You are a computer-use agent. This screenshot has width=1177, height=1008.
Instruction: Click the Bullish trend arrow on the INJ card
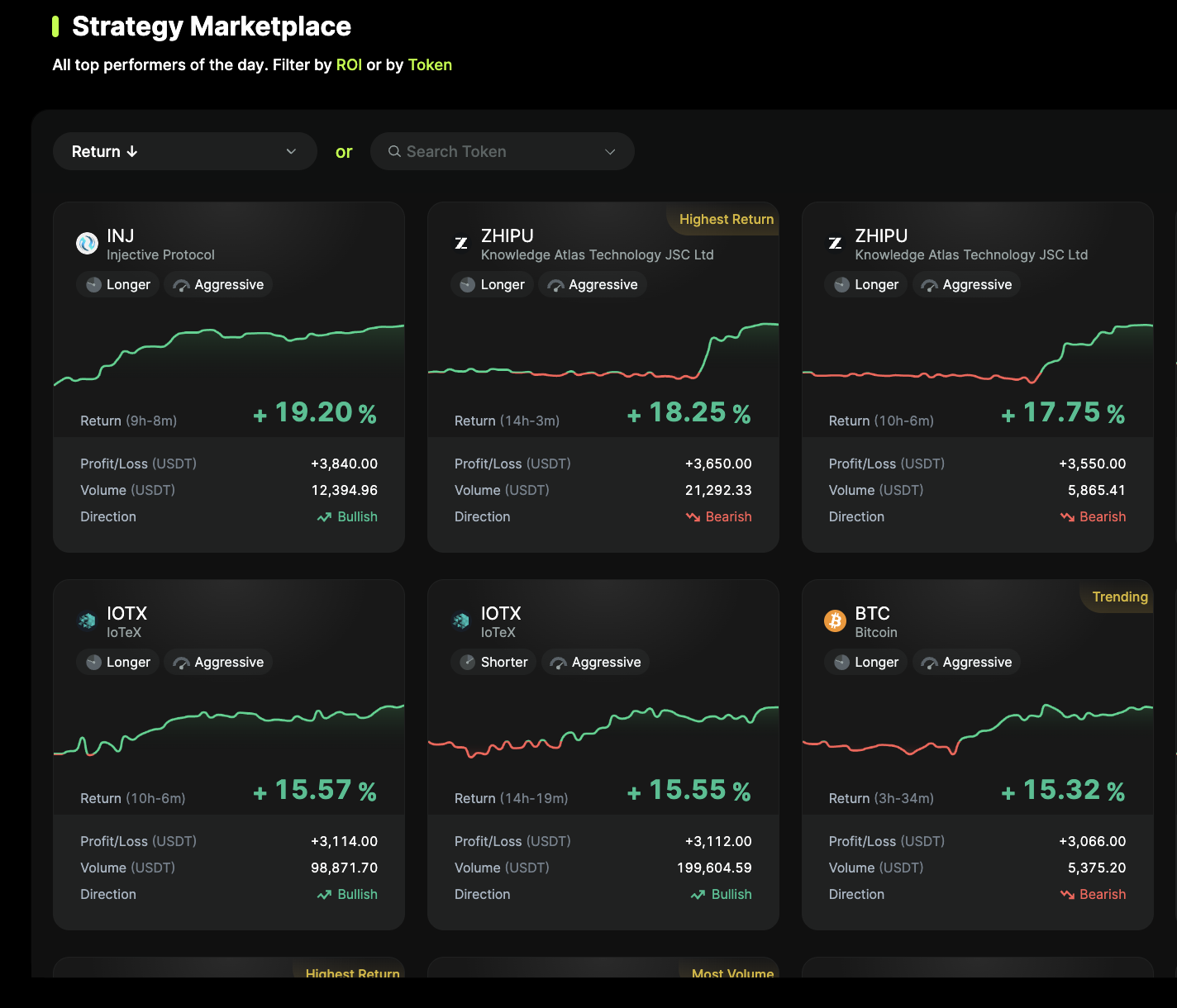(324, 517)
